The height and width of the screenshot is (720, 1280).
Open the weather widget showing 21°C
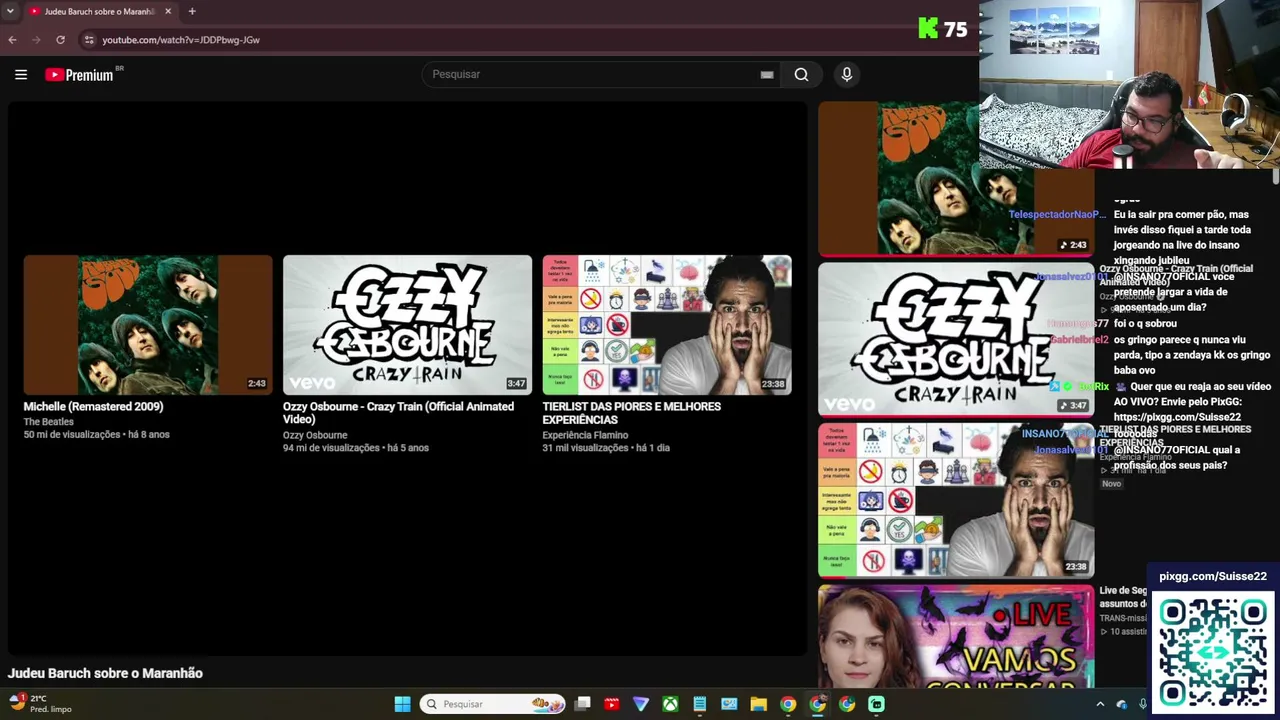pyautogui.click(x=40, y=704)
